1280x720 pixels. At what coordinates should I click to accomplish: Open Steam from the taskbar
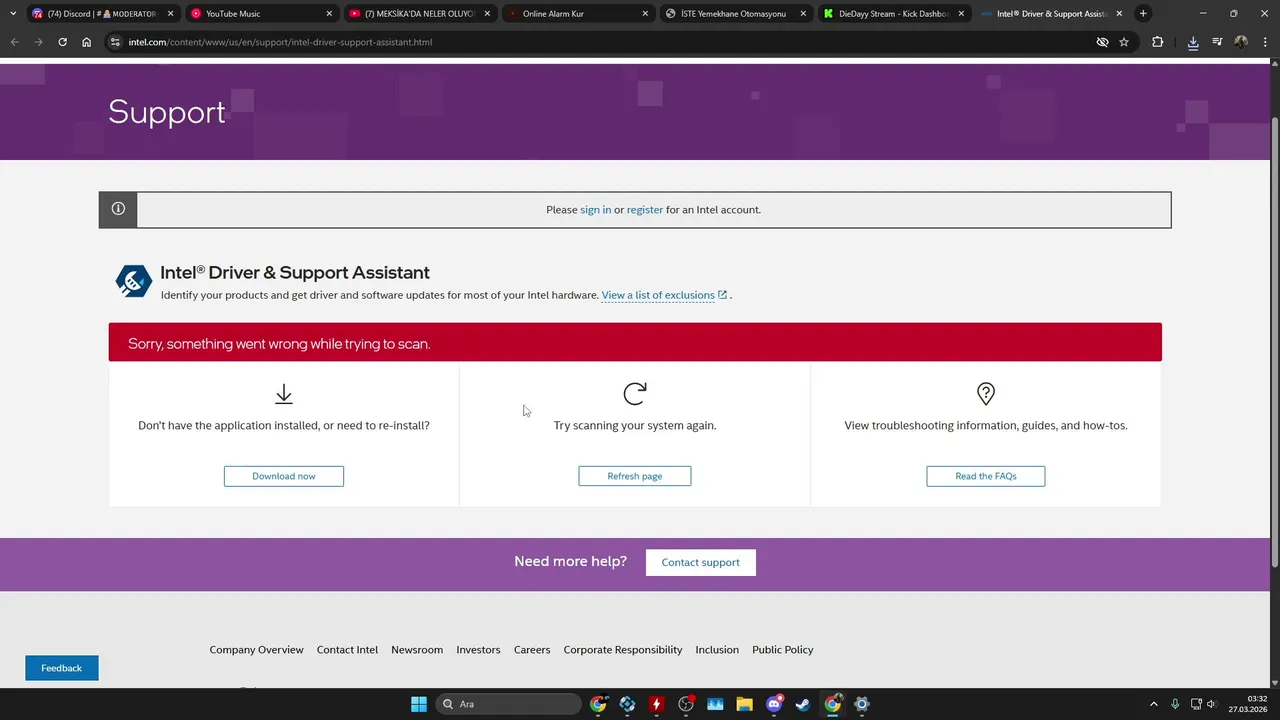pos(802,704)
